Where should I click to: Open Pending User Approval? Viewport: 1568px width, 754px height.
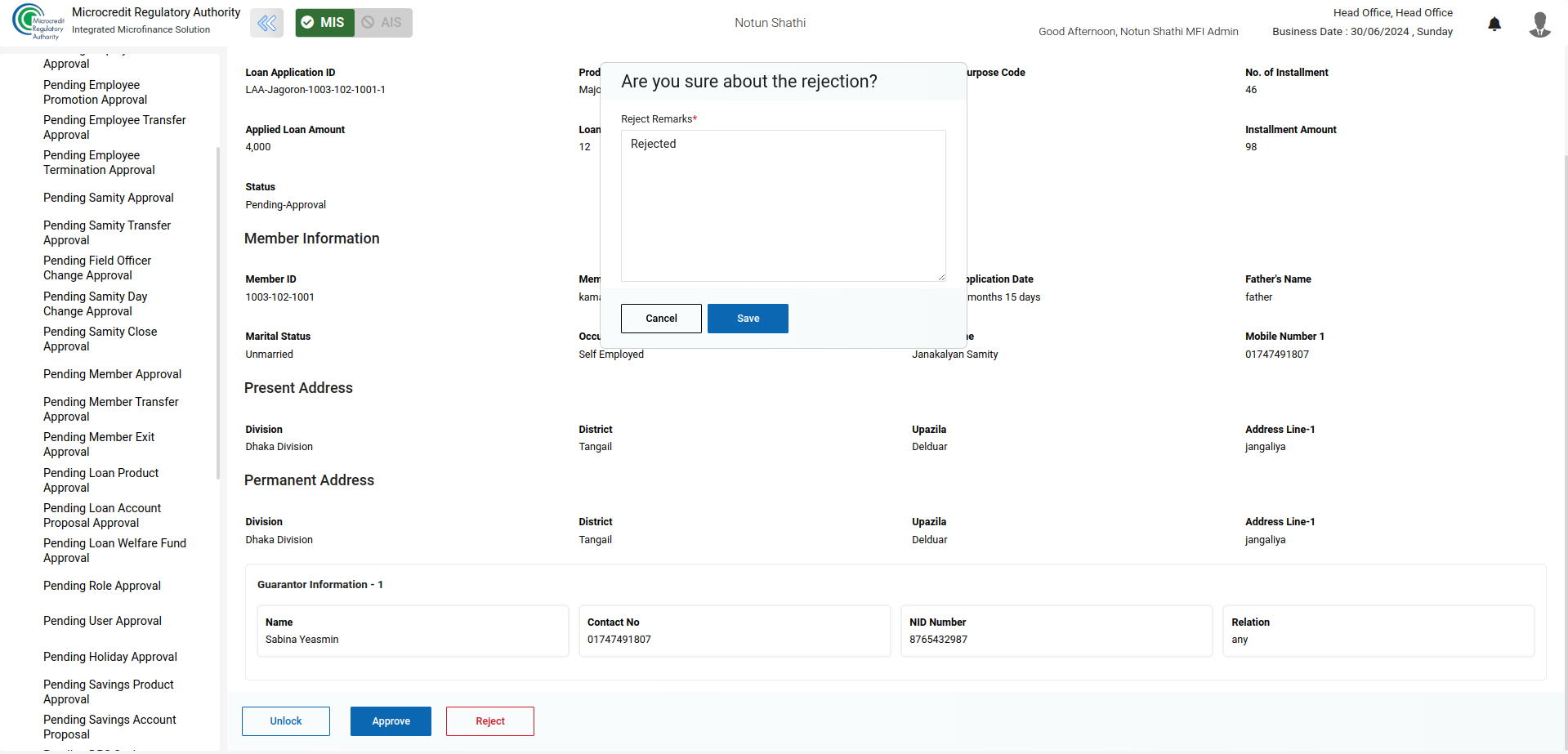[x=102, y=621]
